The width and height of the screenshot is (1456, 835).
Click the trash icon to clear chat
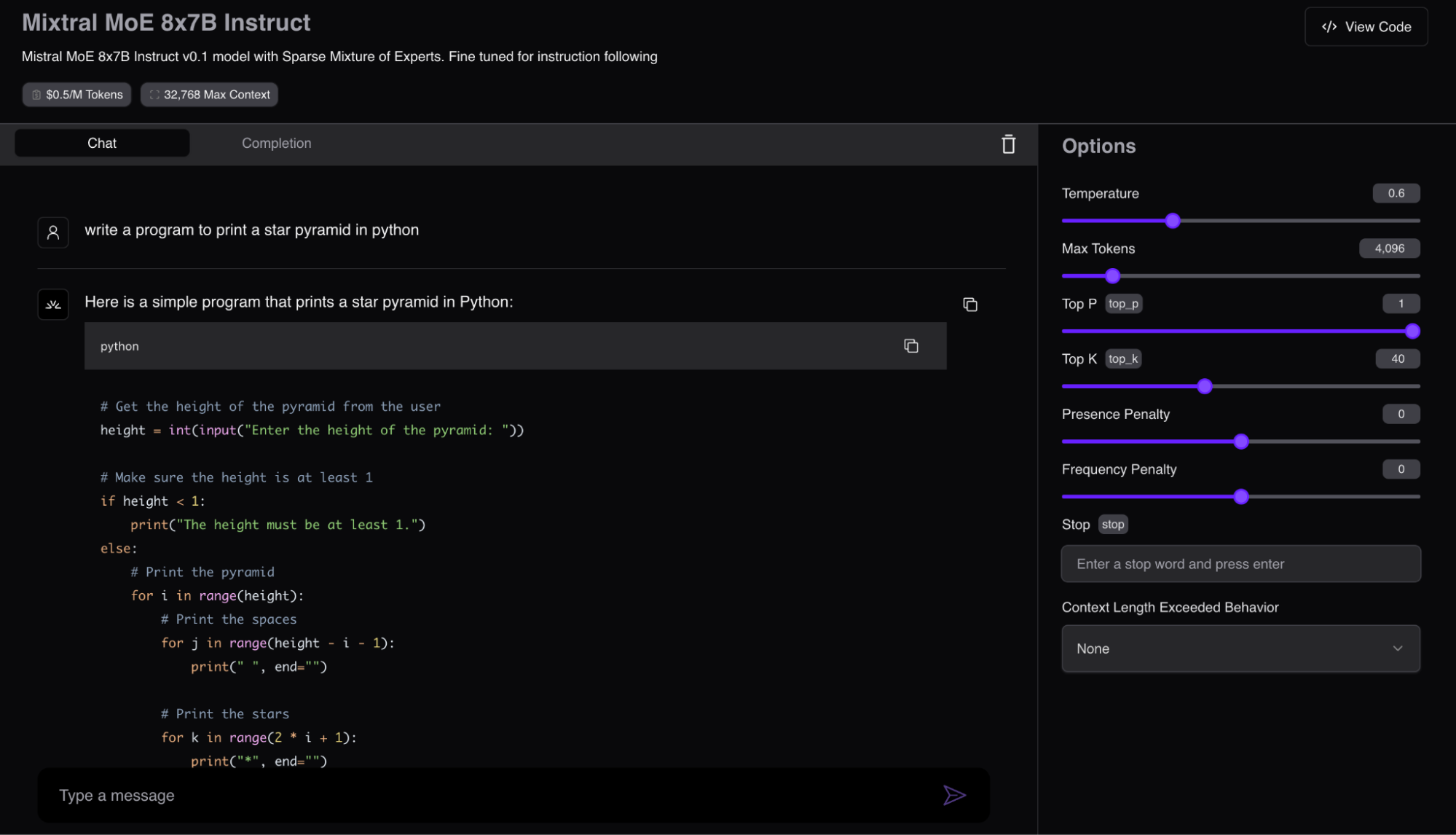pos(1008,144)
